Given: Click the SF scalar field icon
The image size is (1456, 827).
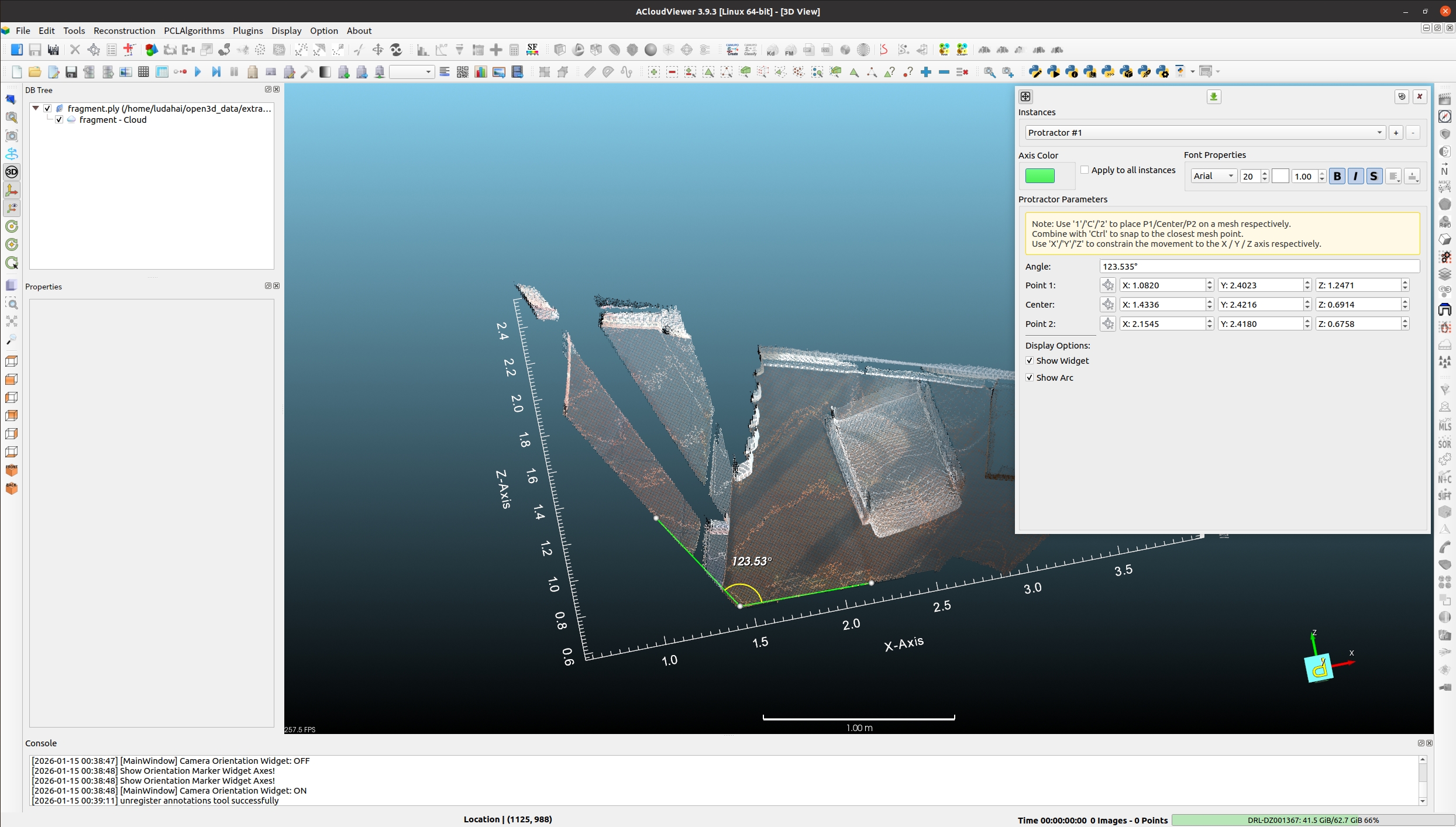Looking at the screenshot, I should tap(532, 50).
